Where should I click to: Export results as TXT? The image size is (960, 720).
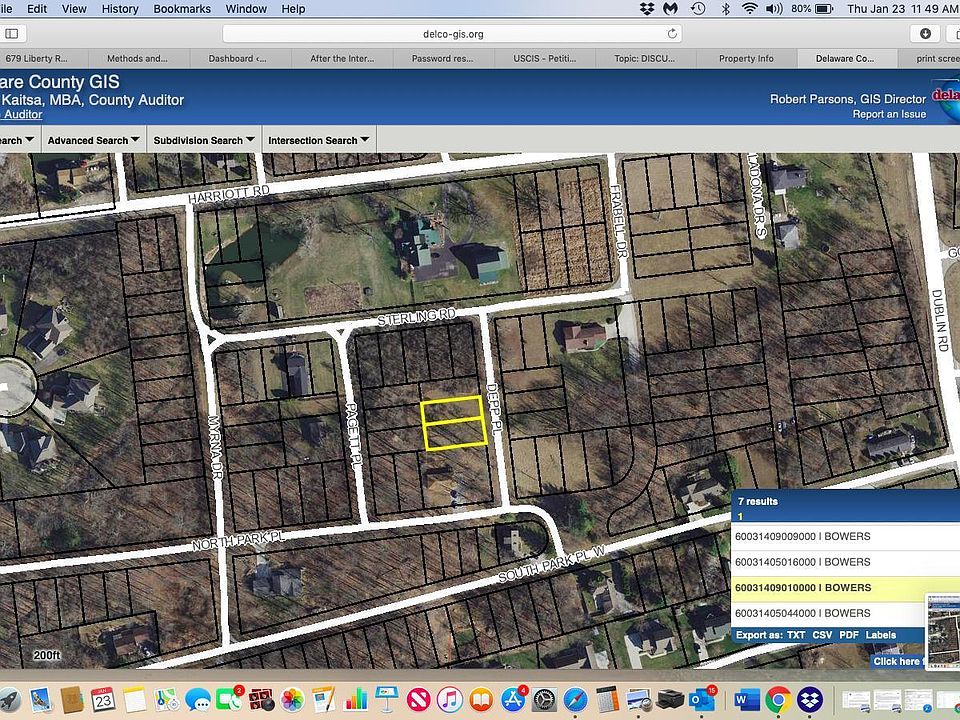coord(796,635)
